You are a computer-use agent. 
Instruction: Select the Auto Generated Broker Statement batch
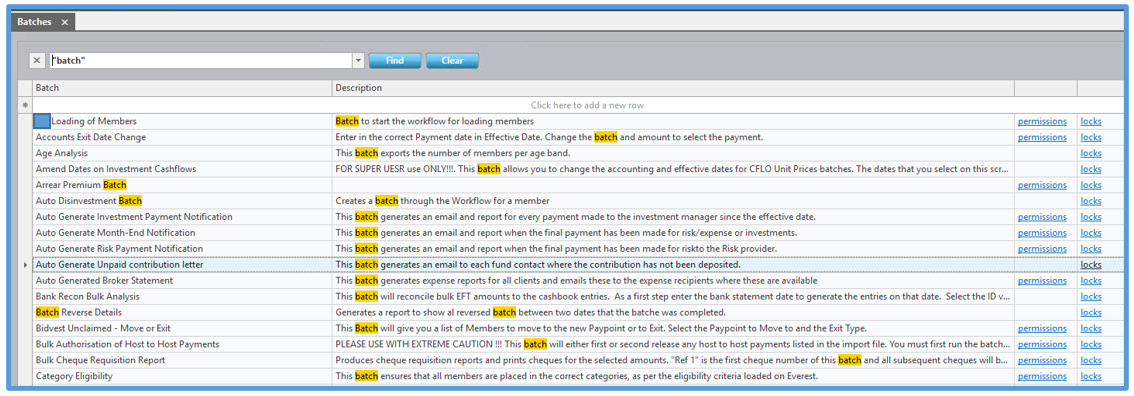pyautogui.click(x=182, y=280)
